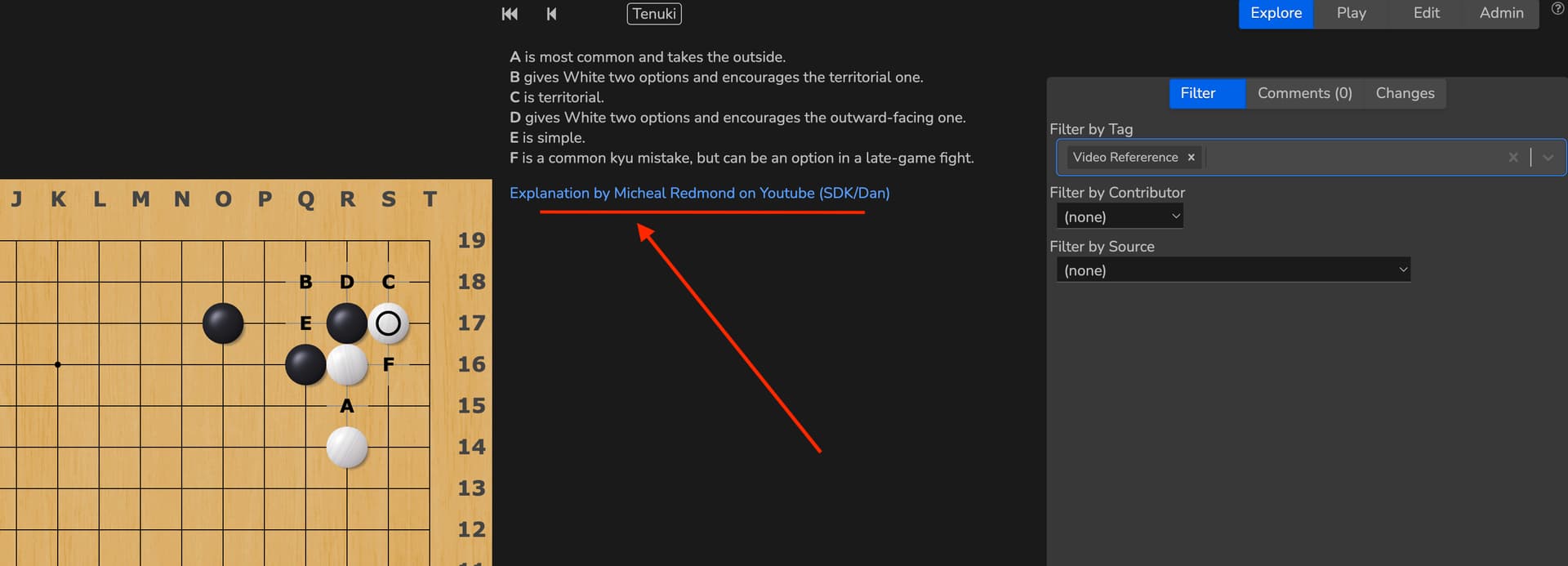Remove the Video Reference tag chip
The image size is (1568, 566).
tap(1191, 158)
